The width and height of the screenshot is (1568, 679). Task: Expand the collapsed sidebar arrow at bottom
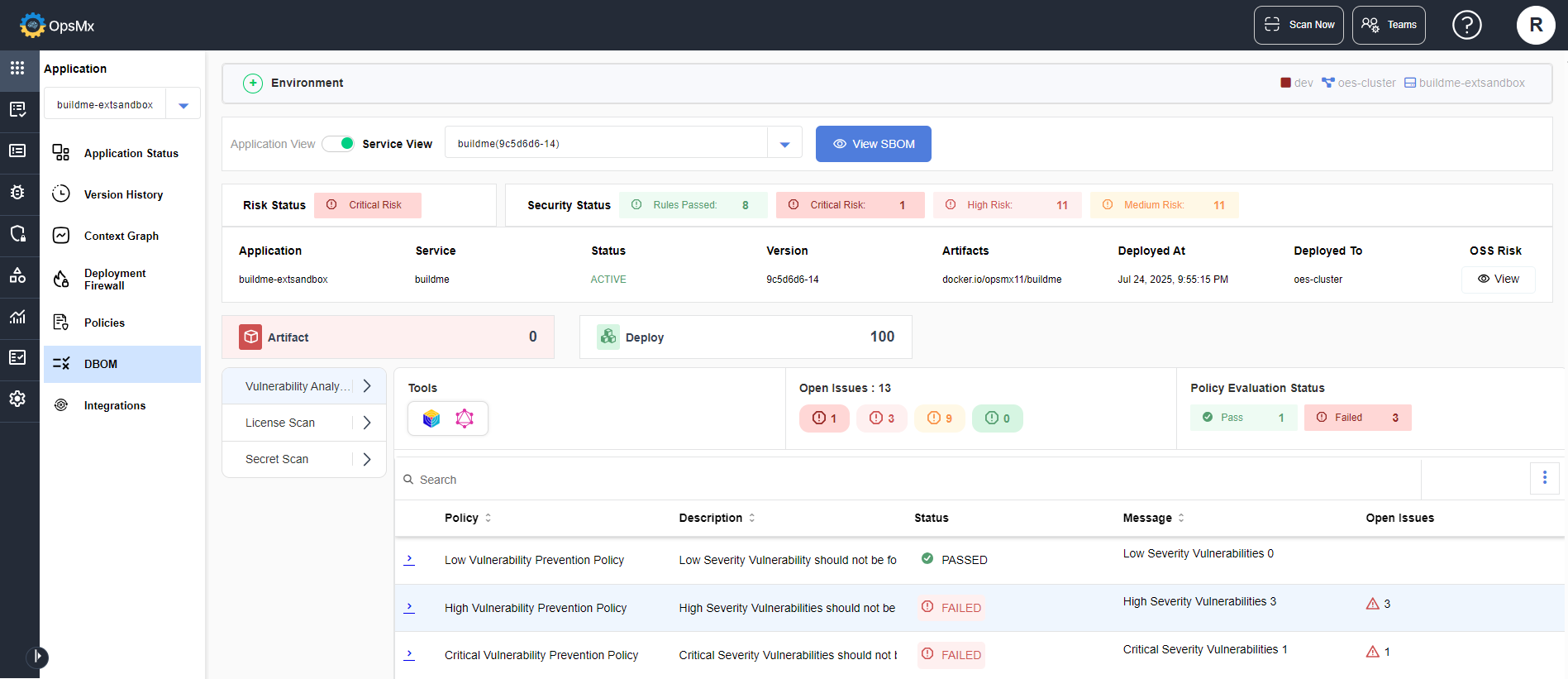(x=37, y=657)
